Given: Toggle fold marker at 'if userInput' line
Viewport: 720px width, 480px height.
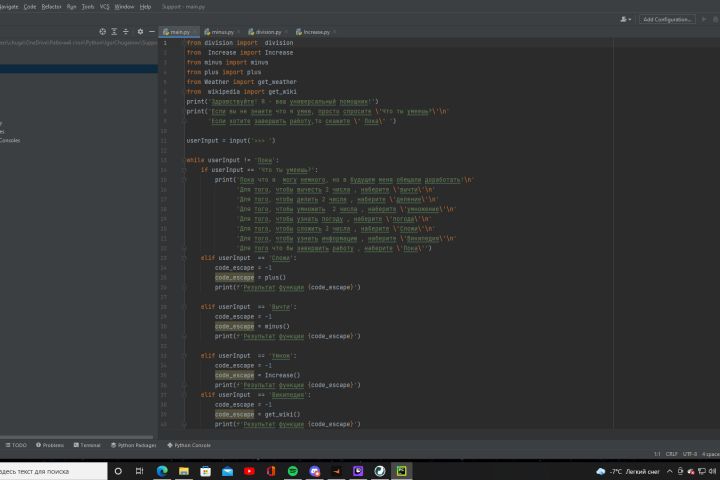Looking at the screenshot, I should (183, 170).
